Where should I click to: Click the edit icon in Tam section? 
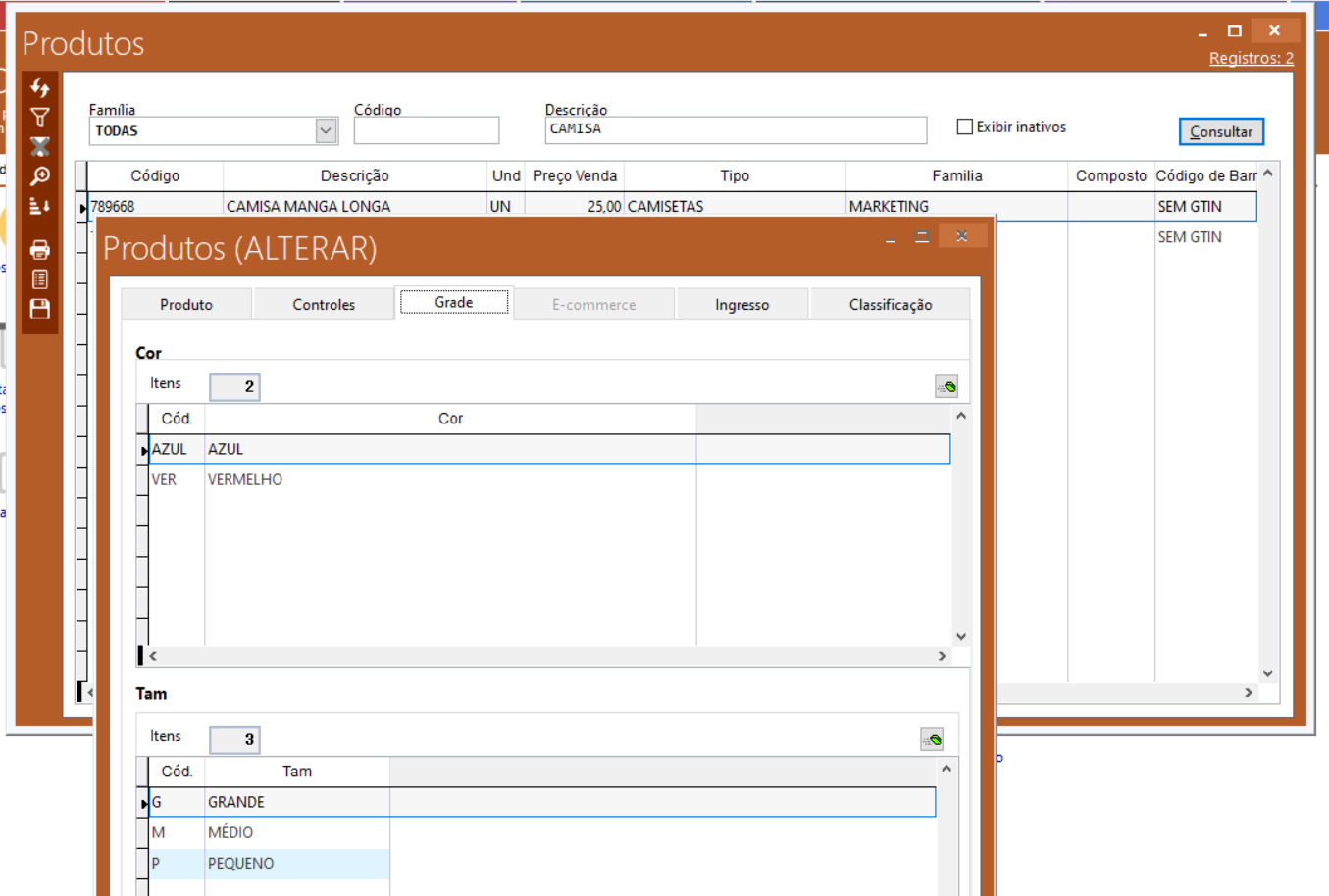[931, 740]
